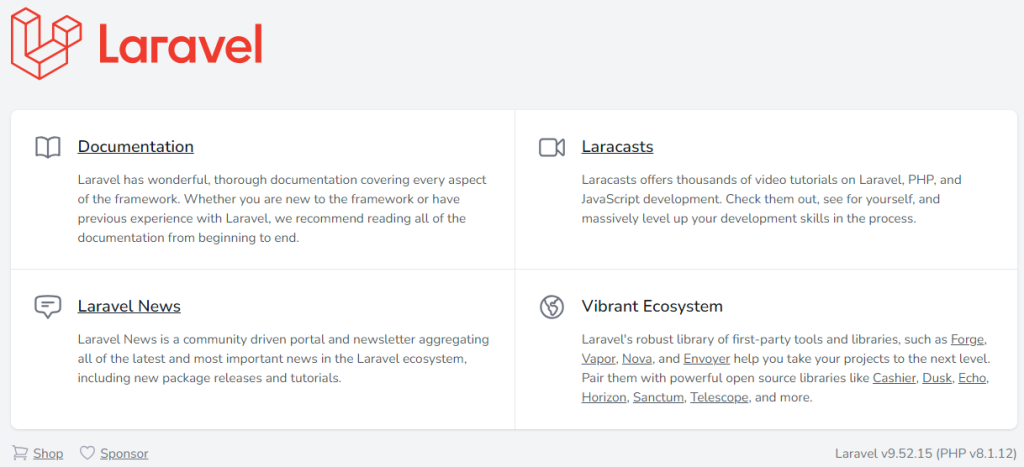
Task: Click the Documentation book icon
Action: (x=48, y=147)
